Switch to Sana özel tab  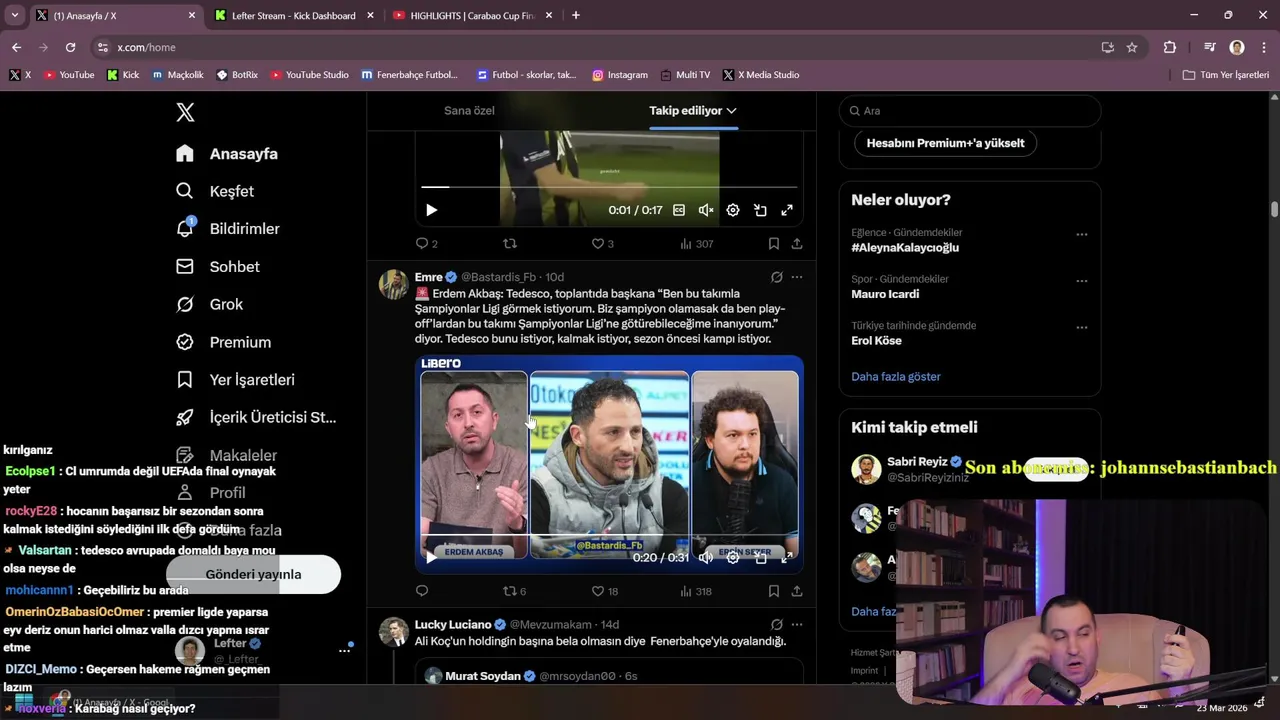[469, 110]
